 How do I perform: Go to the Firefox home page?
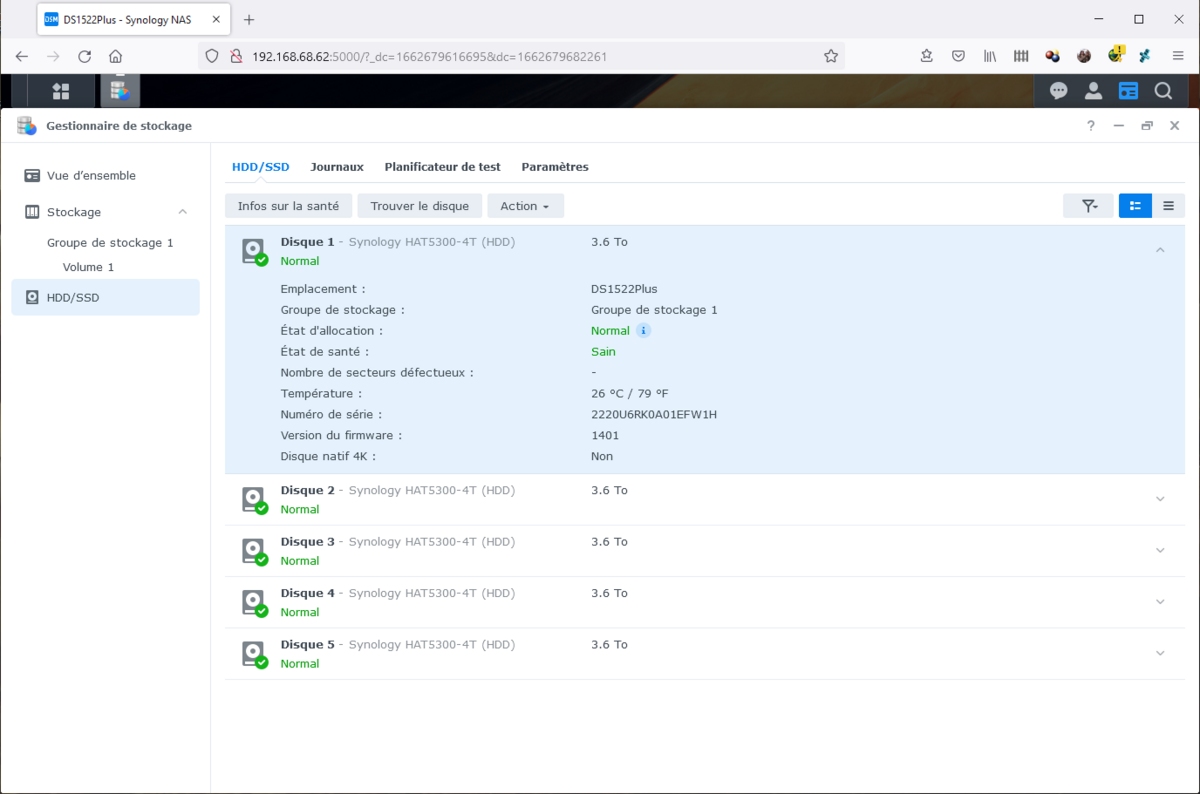click(116, 56)
